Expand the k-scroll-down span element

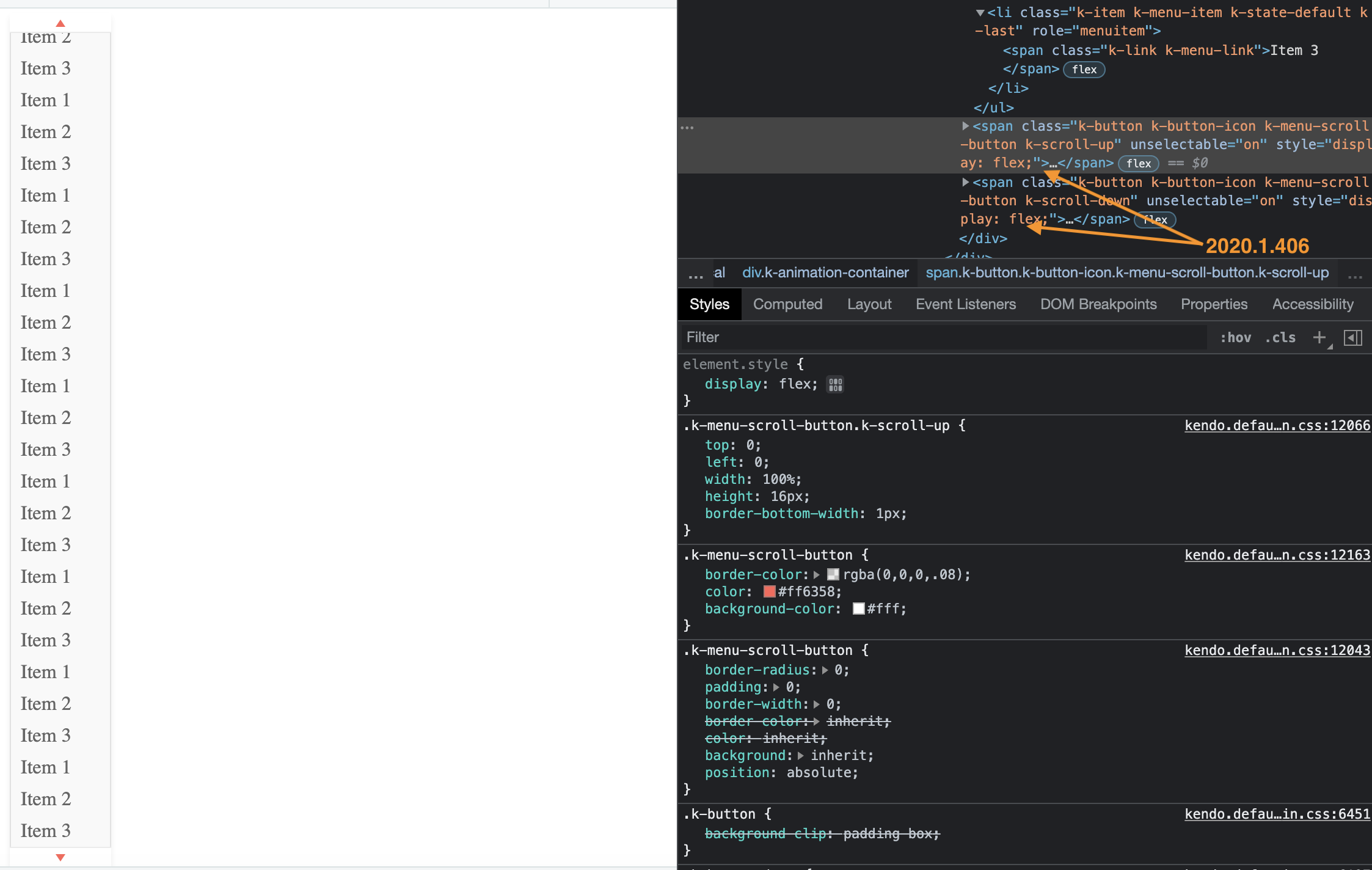coord(966,182)
